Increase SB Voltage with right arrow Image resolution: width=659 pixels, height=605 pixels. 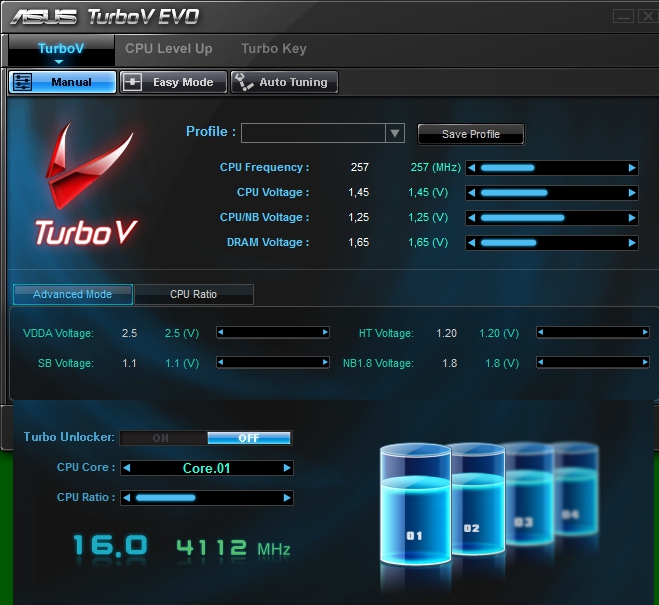point(325,362)
